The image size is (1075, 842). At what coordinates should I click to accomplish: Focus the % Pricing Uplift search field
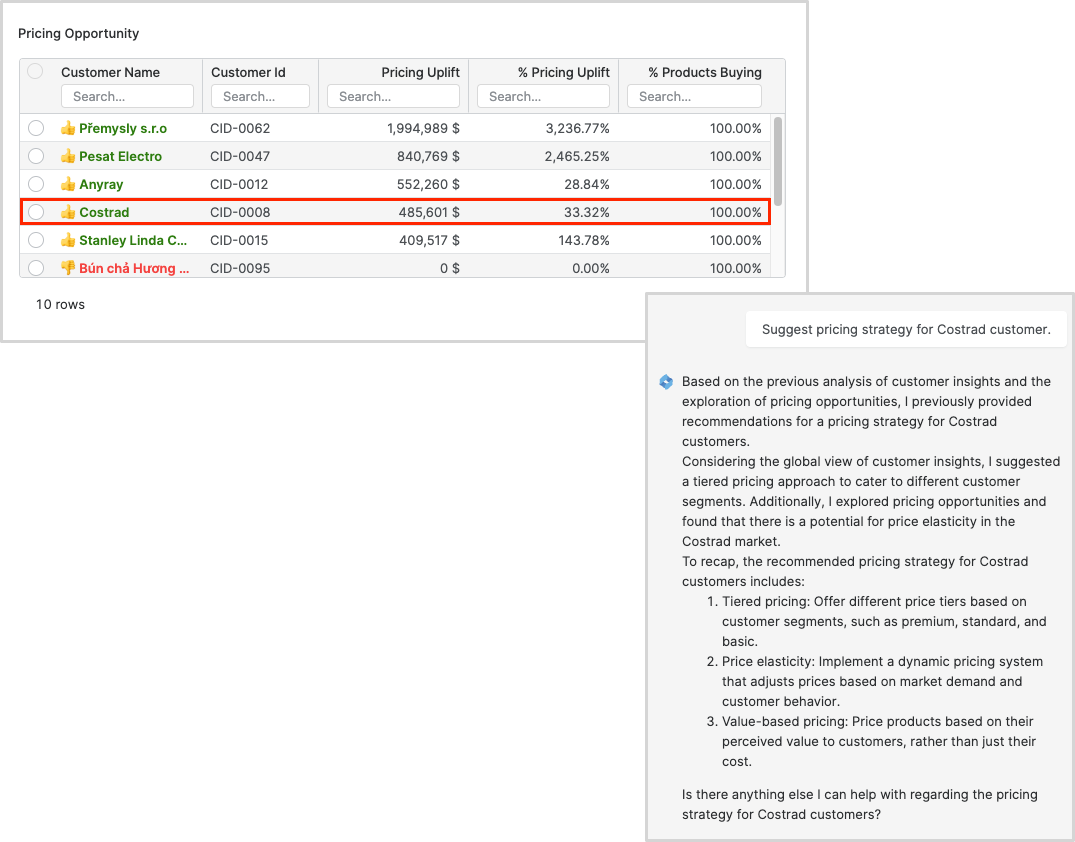(543, 96)
